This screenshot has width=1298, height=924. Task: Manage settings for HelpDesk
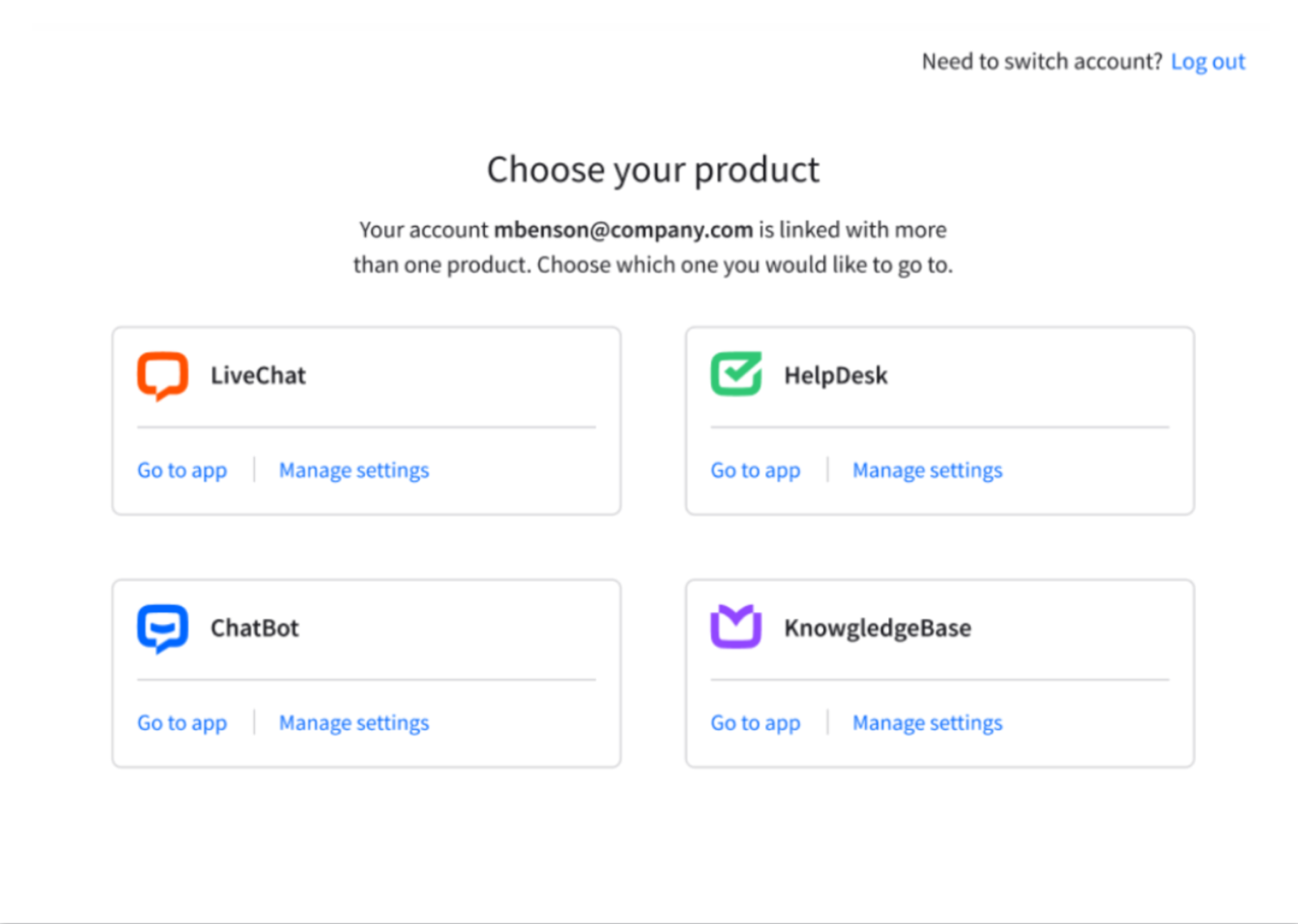[x=928, y=470]
